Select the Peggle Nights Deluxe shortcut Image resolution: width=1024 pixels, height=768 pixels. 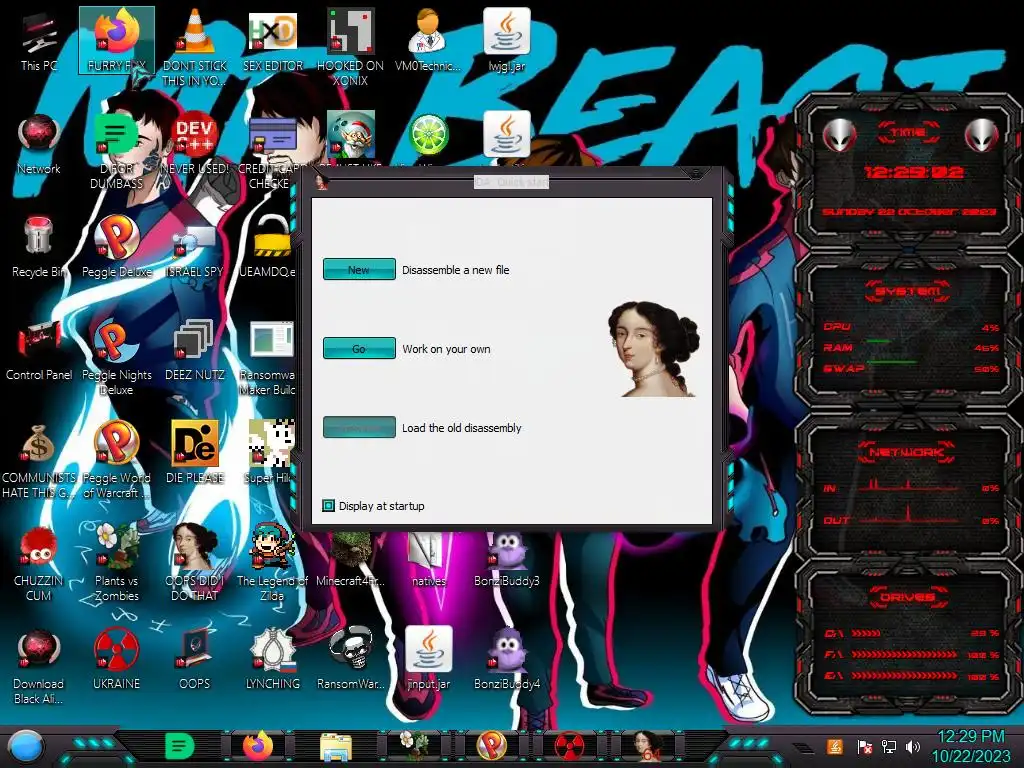click(x=117, y=357)
